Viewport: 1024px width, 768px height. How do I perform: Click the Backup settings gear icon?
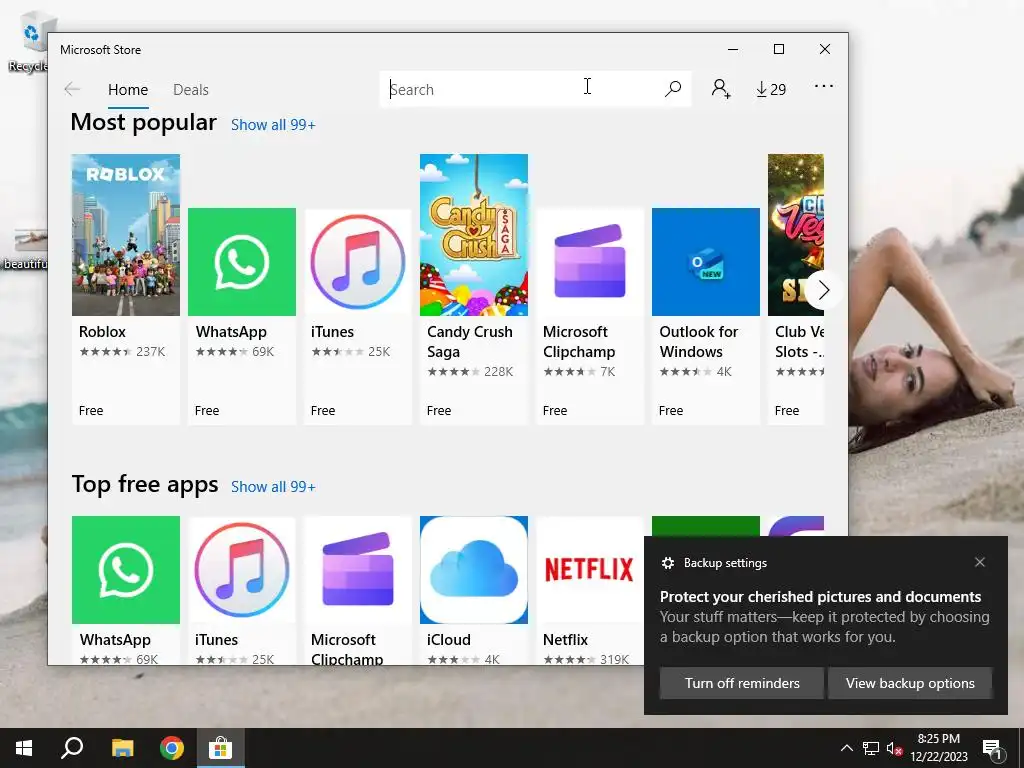click(x=667, y=563)
